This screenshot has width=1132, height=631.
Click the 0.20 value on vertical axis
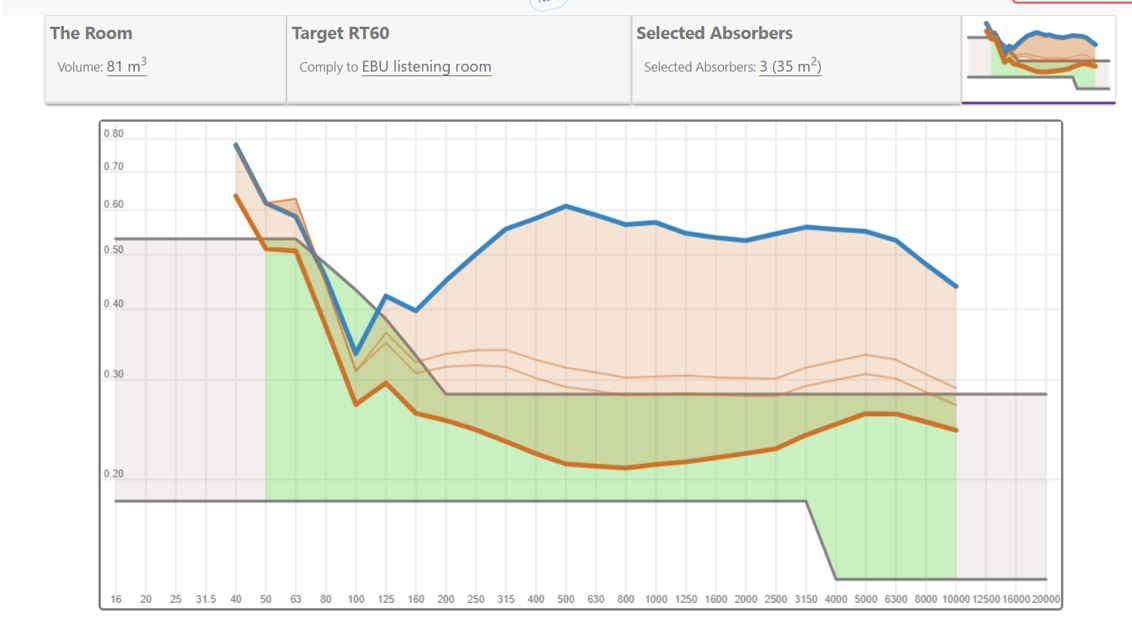[113, 475]
